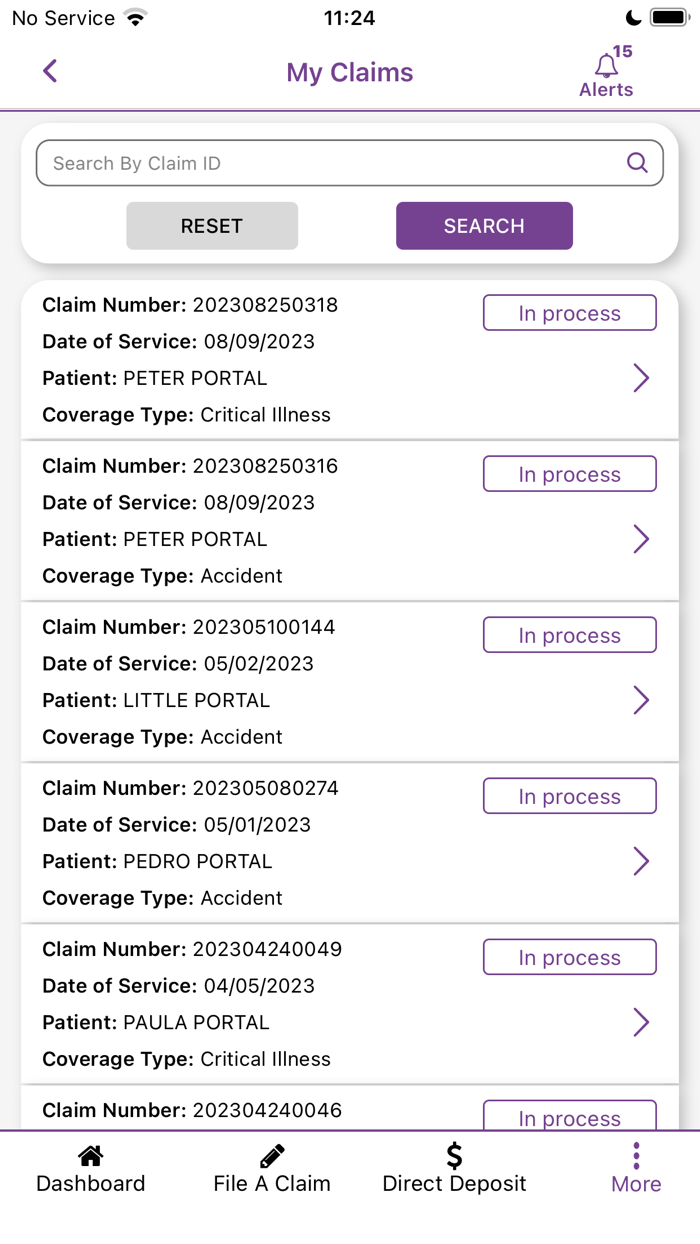The width and height of the screenshot is (700, 1244).
Task: Tap In process status on the Accident claim 202308250316
Action: 569,473
